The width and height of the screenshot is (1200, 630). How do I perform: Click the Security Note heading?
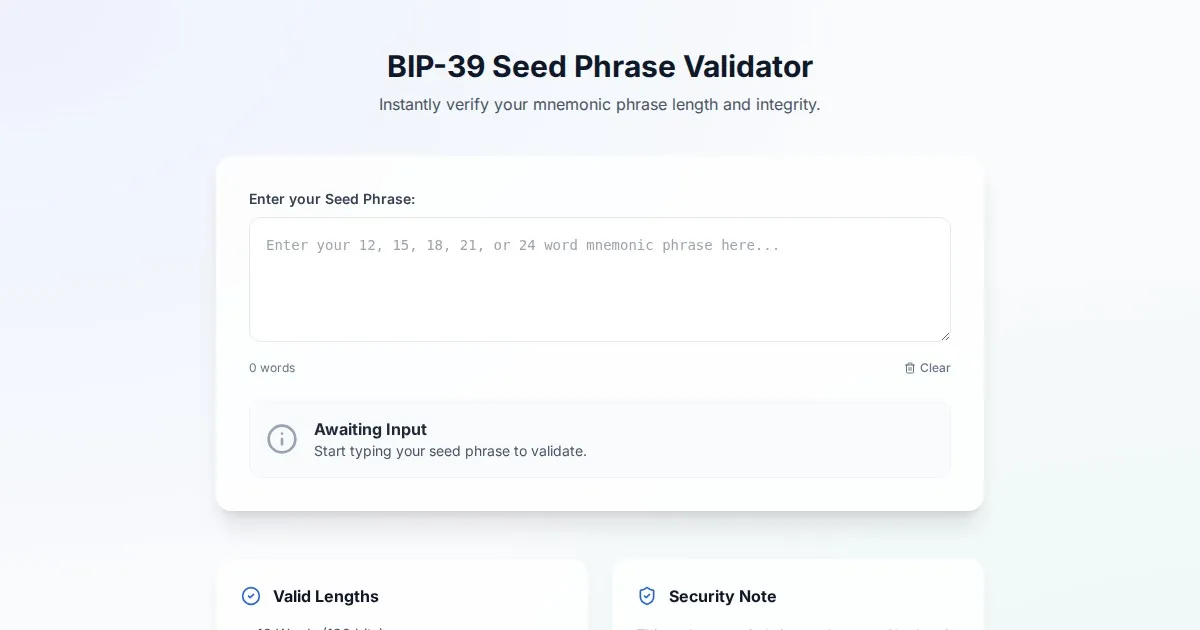tap(722, 596)
